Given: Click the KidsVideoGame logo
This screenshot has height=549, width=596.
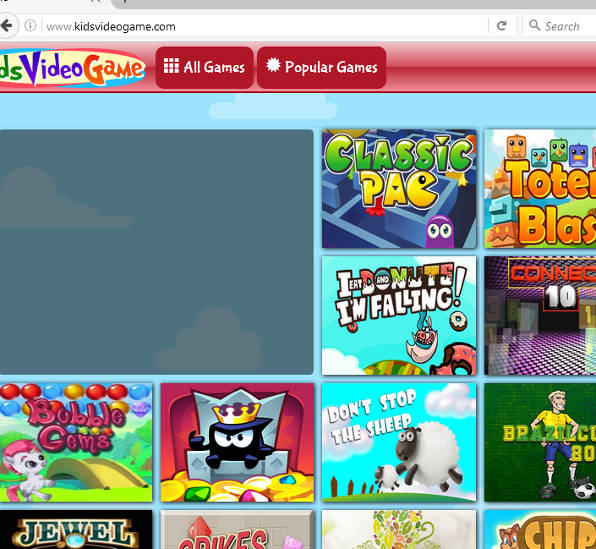Looking at the screenshot, I should pos(72,68).
